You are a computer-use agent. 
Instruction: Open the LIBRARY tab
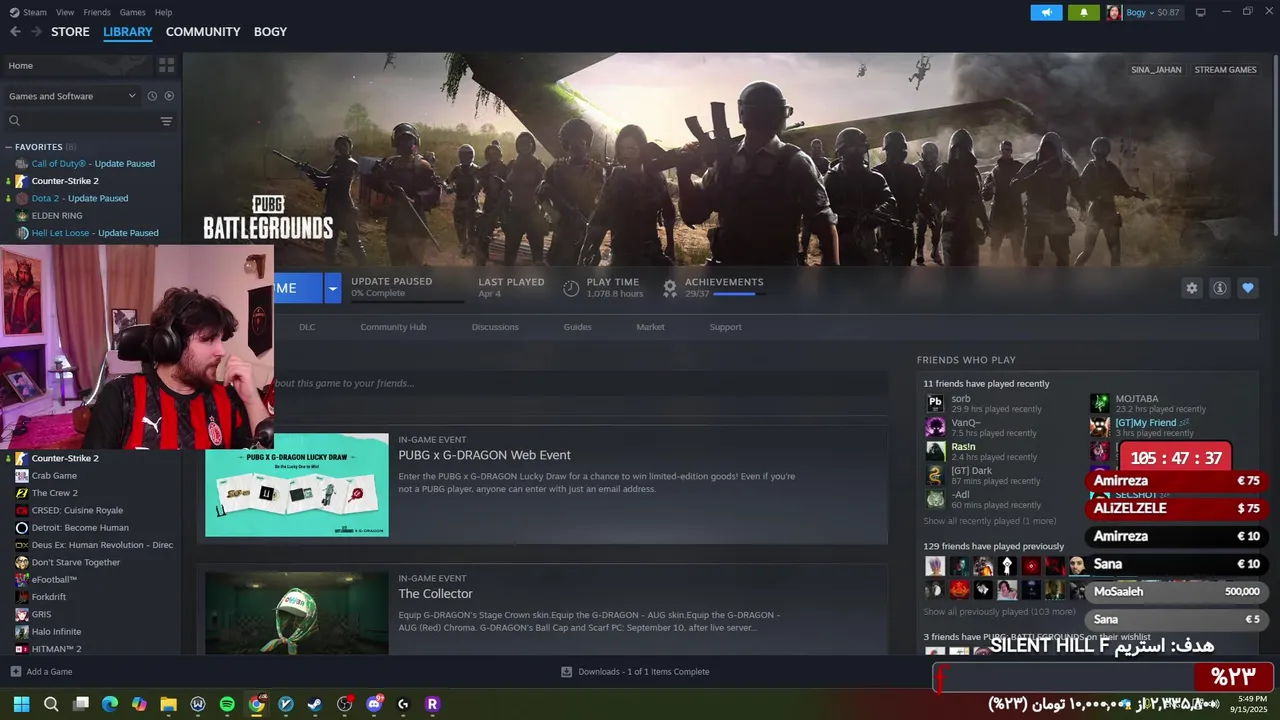coord(128,32)
